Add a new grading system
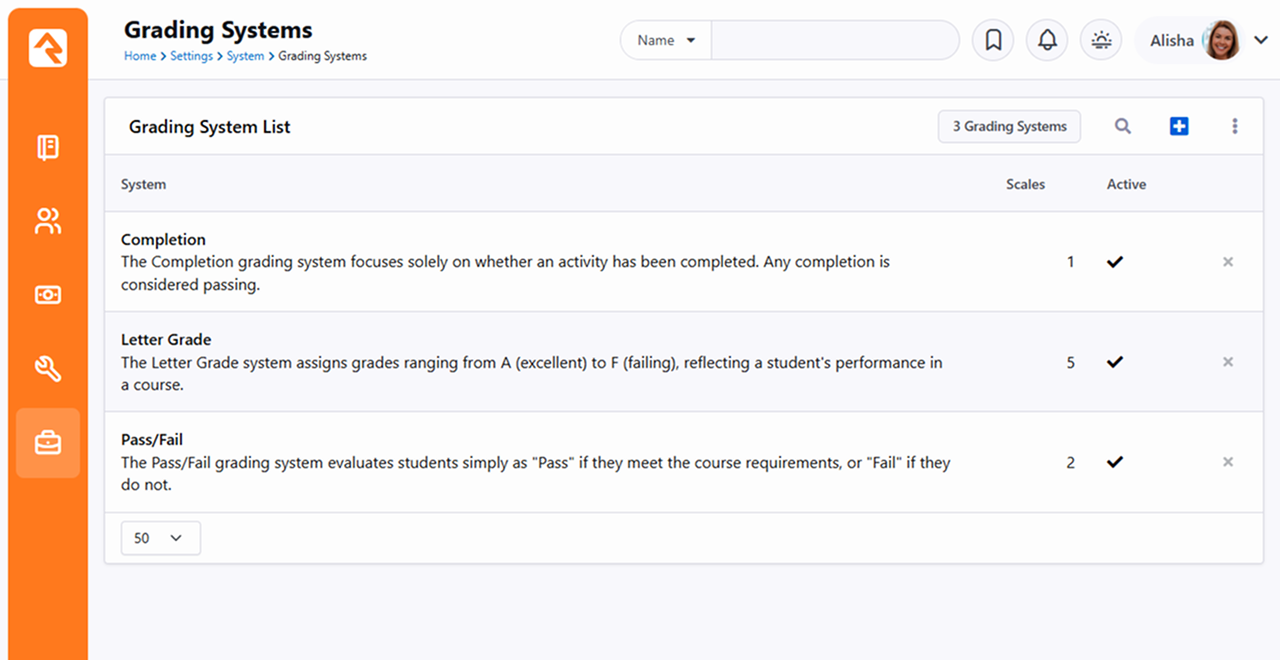 pyautogui.click(x=1179, y=126)
